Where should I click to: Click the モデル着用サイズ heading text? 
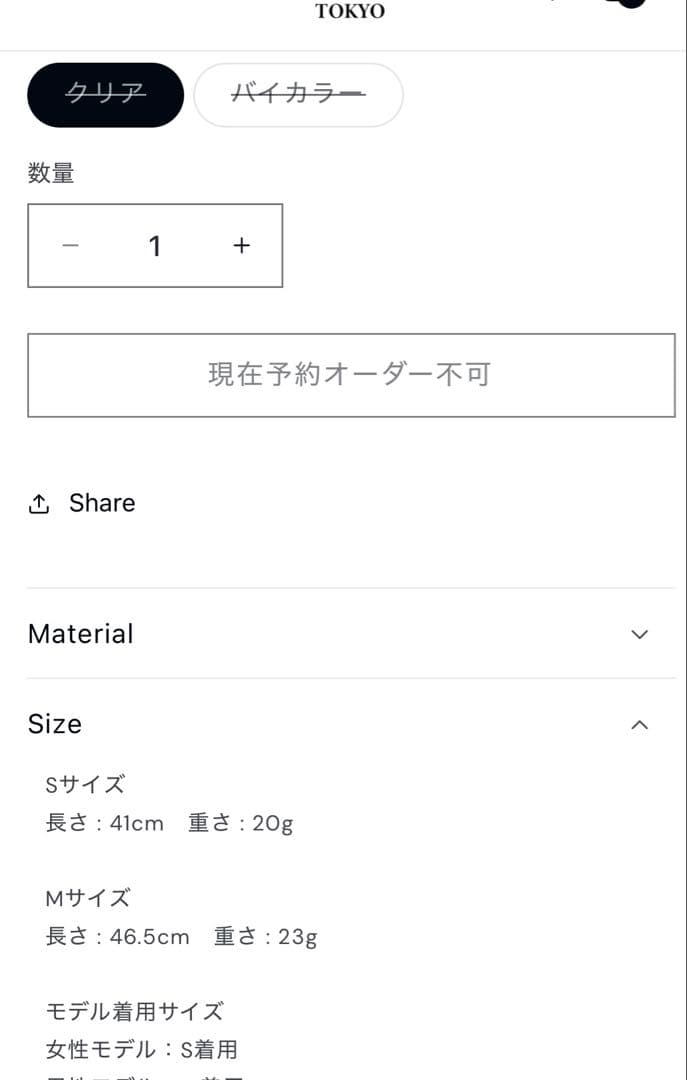(135, 1011)
